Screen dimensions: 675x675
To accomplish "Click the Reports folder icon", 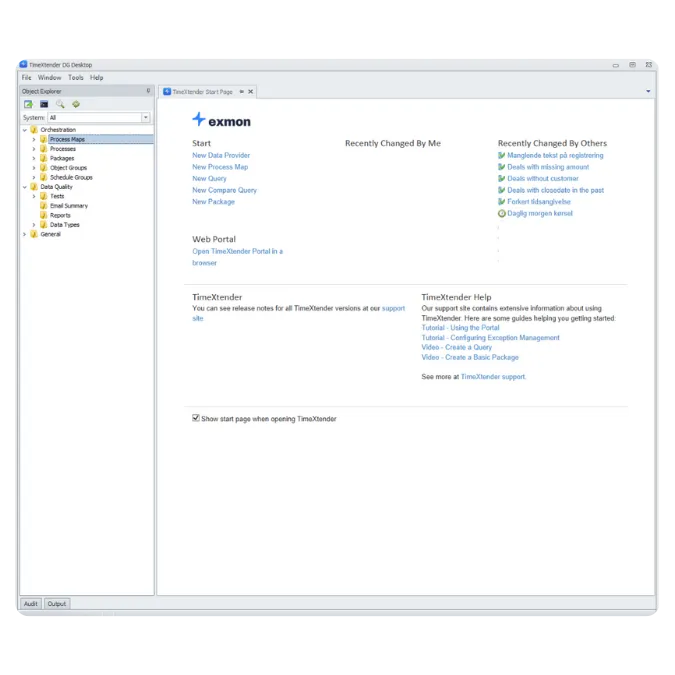I will pos(43,215).
